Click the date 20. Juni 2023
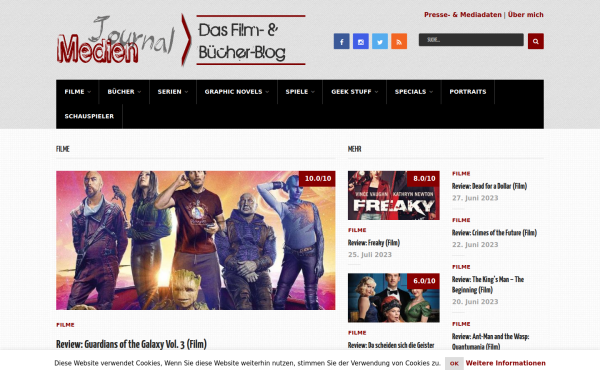Viewport: 600px width, 375px height. point(475,302)
